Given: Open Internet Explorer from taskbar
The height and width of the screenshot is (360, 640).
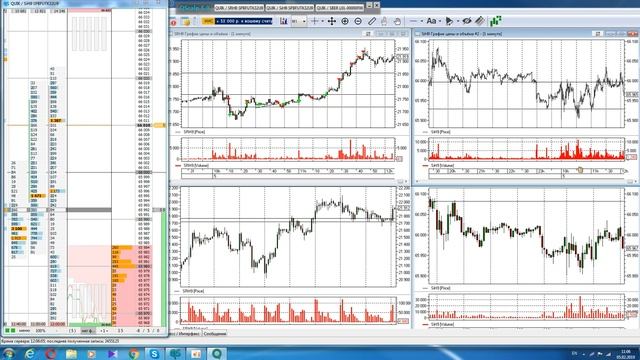Looking at the screenshot, I should coord(30,354).
